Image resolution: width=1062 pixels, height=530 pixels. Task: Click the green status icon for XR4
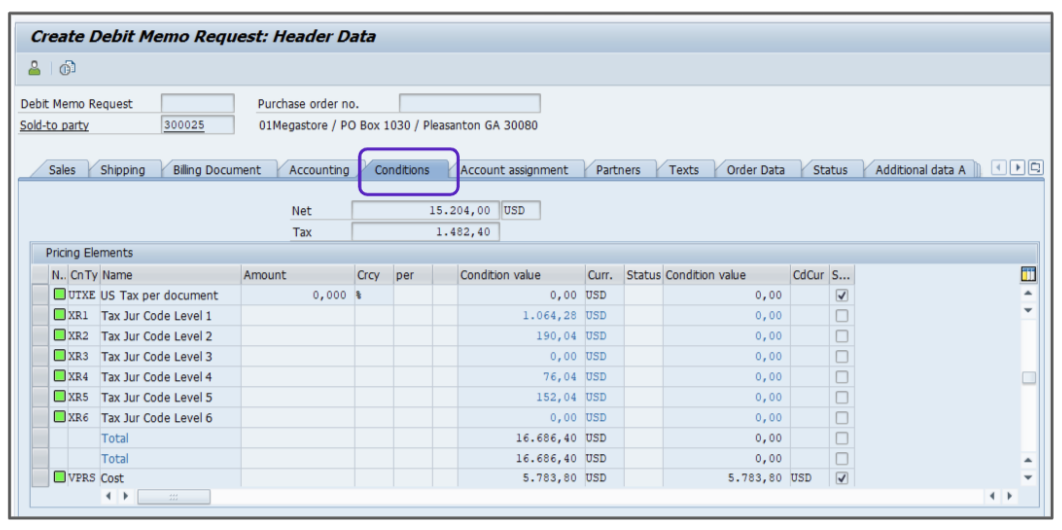click(x=60, y=377)
